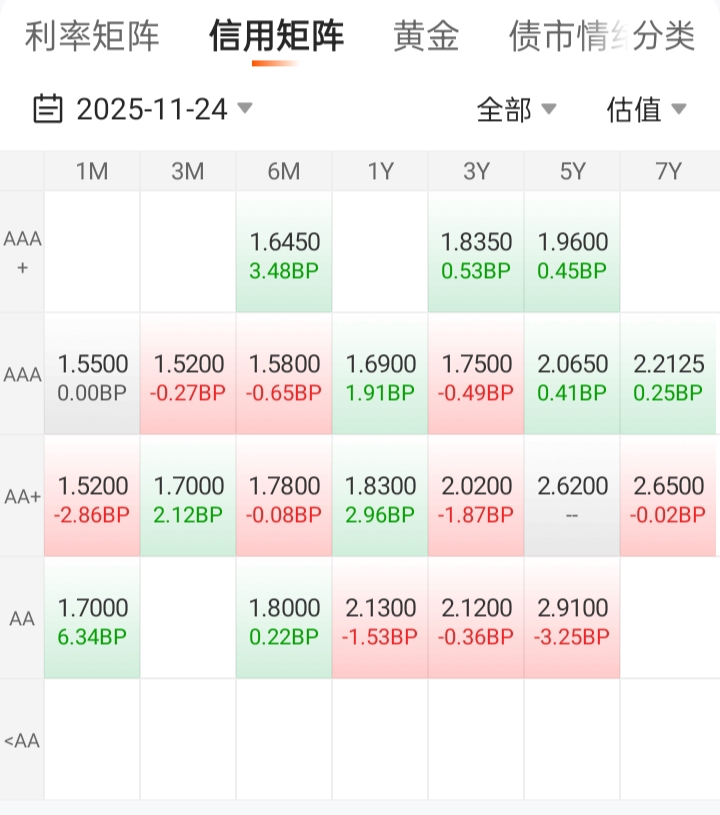This screenshot has height=815, width=720.
Task: Select the 信用矩阵 tab
Action: pyautogui.click(x=276, y=37)
